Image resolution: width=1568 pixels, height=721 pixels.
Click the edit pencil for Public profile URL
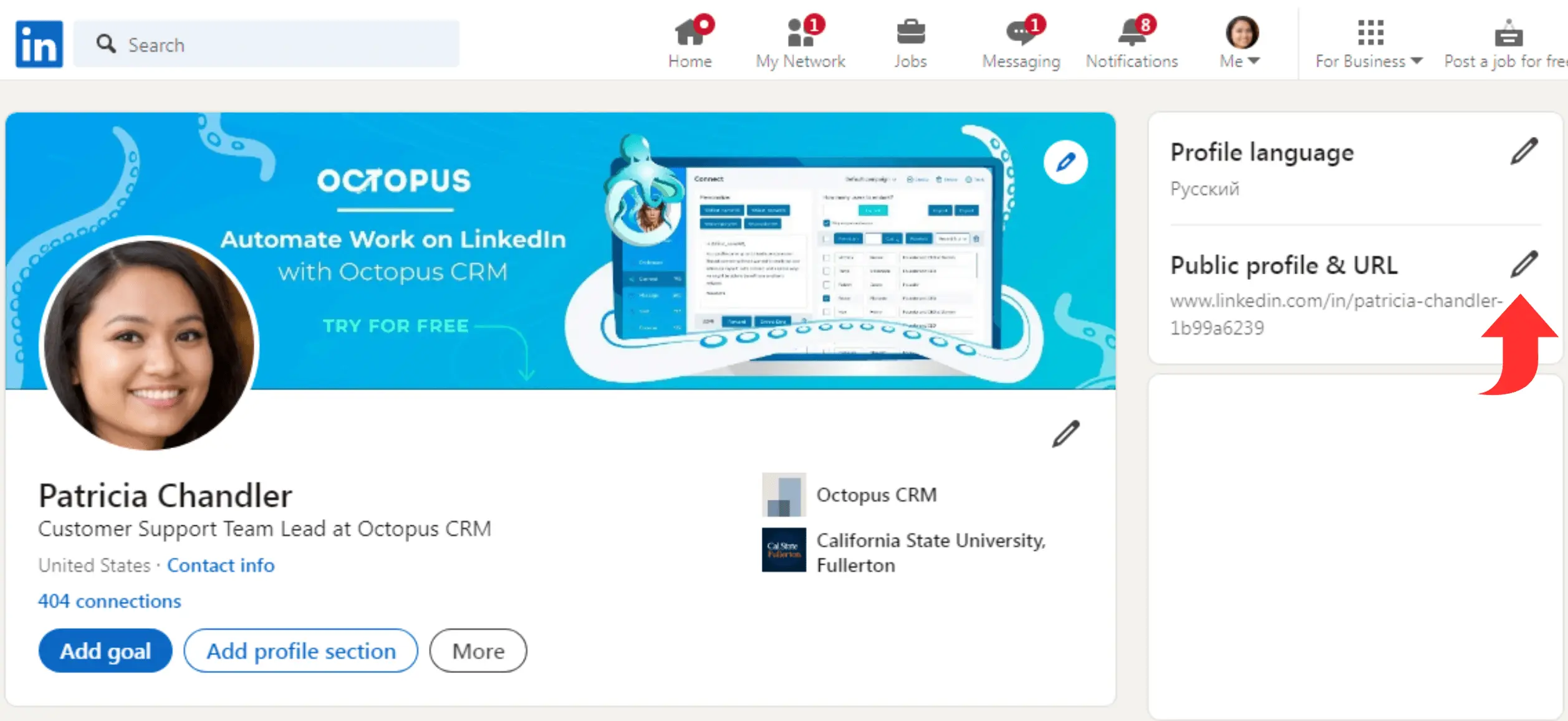click(x=1526, y=265)
